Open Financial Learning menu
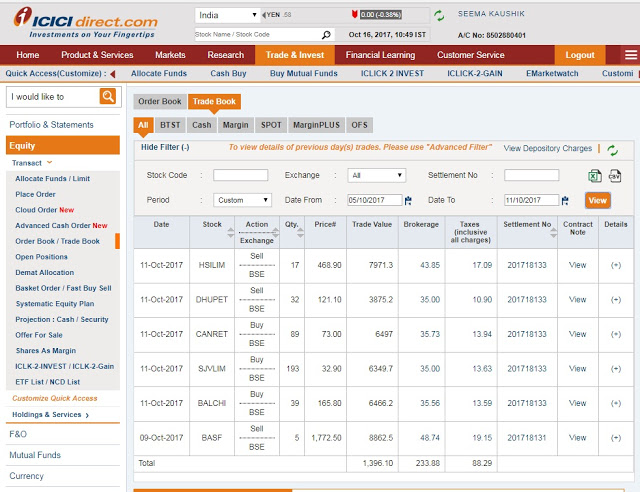The width and height of the screenshot is (640, 492). tap(380, 55)
